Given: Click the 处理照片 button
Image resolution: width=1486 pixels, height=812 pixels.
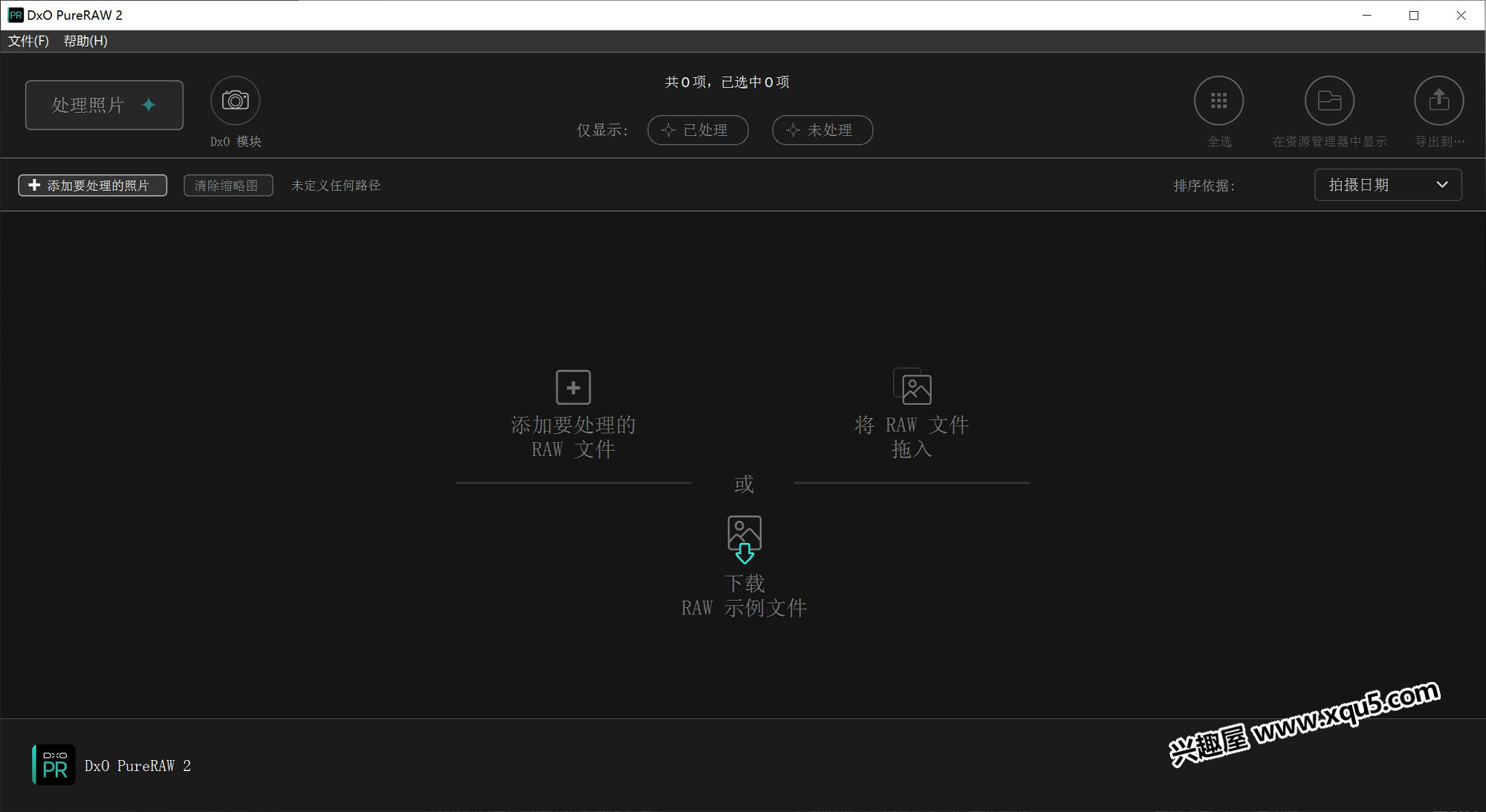Looking at the screenshot, I should pos(104,105).
